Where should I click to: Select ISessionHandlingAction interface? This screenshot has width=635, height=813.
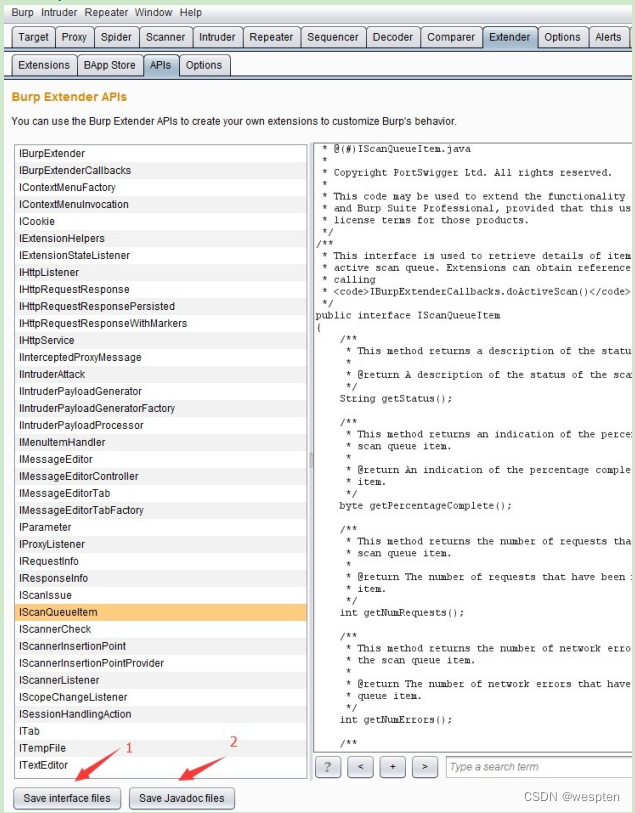[161, 714]
